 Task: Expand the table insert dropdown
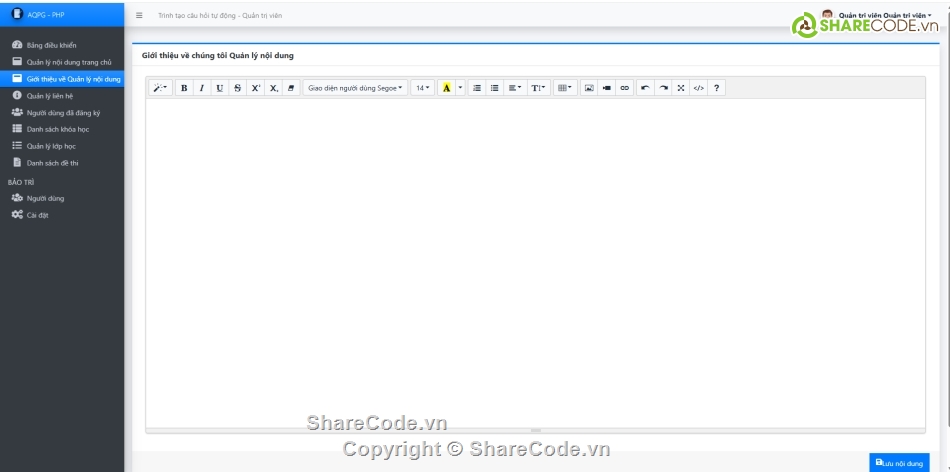565,88
